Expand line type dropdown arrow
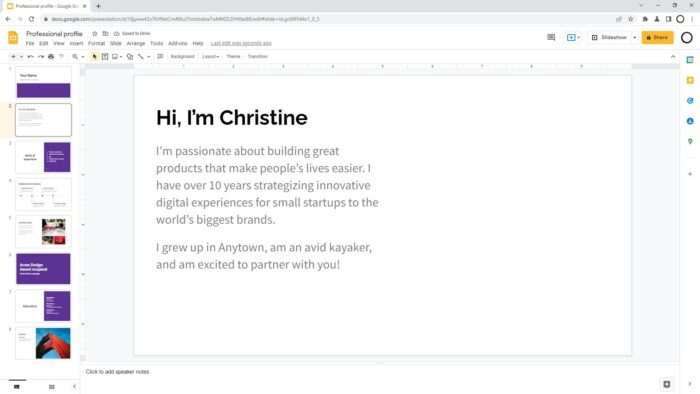 (148, 57)
